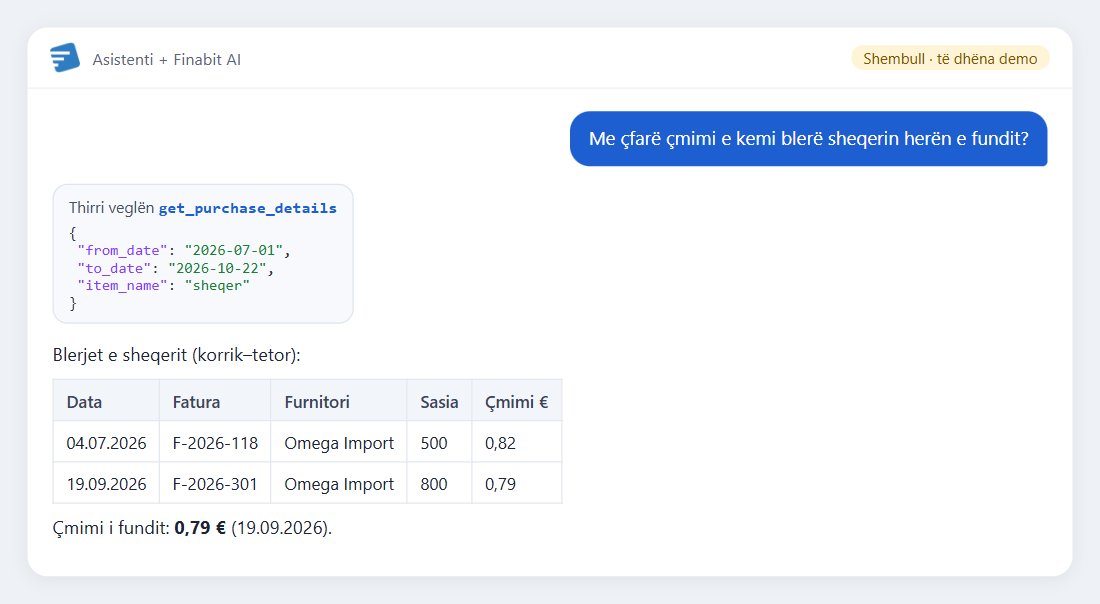Select the date cell 04.07.2026
The height and width of the screenshot is (604, 1100).
pyautogui.click(x=107, y=443)
